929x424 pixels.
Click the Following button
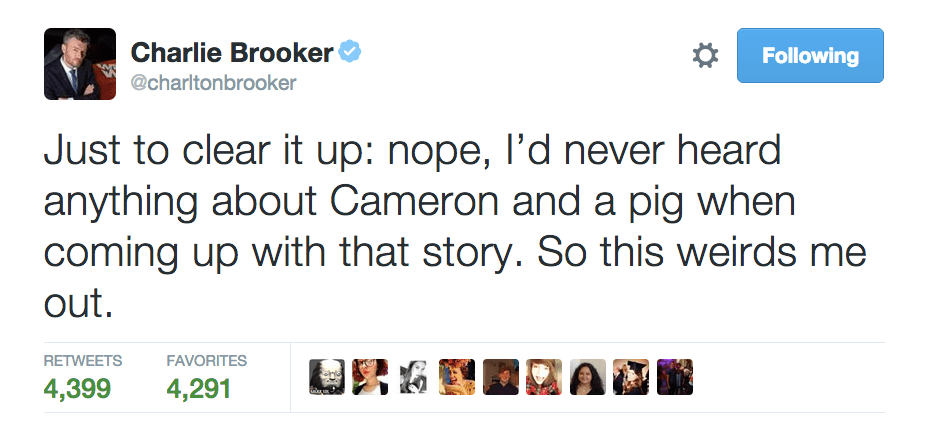click(810, 56)
